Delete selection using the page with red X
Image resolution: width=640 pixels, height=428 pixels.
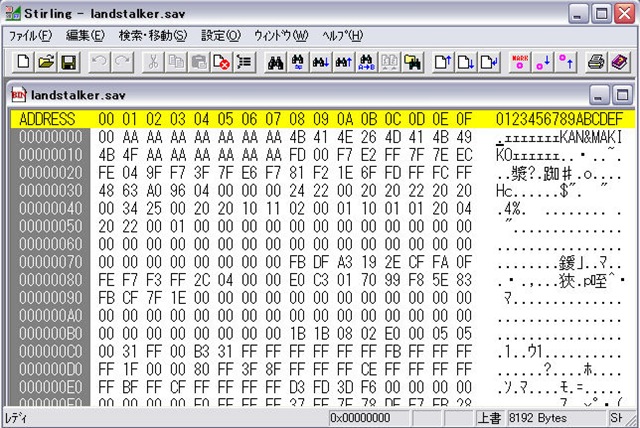pos(221,62)
